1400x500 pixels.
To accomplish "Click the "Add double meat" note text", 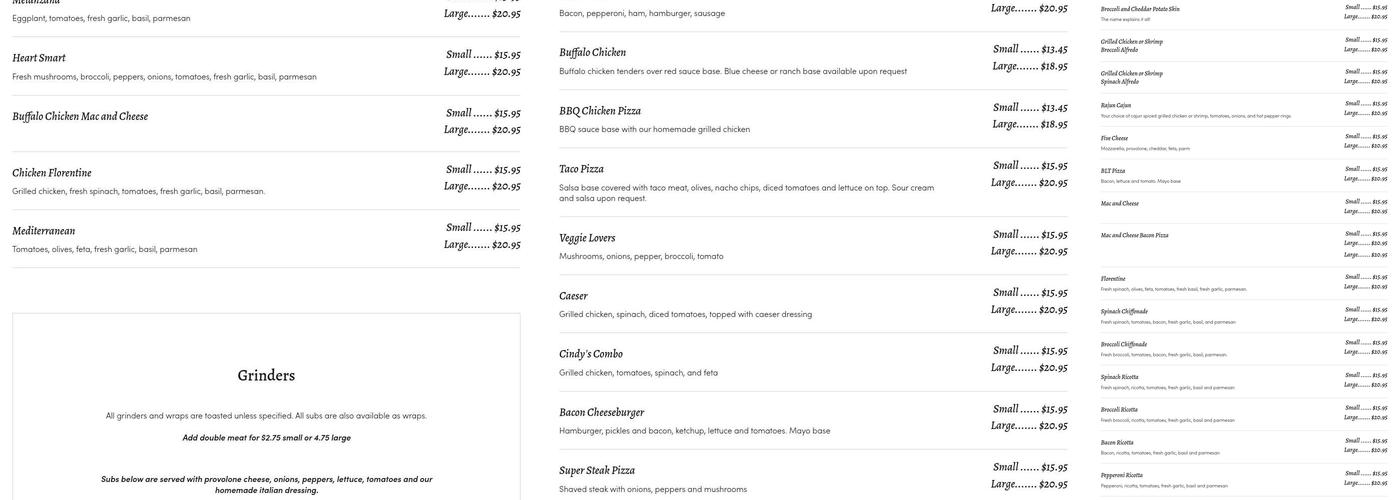I will coord(266,438).
